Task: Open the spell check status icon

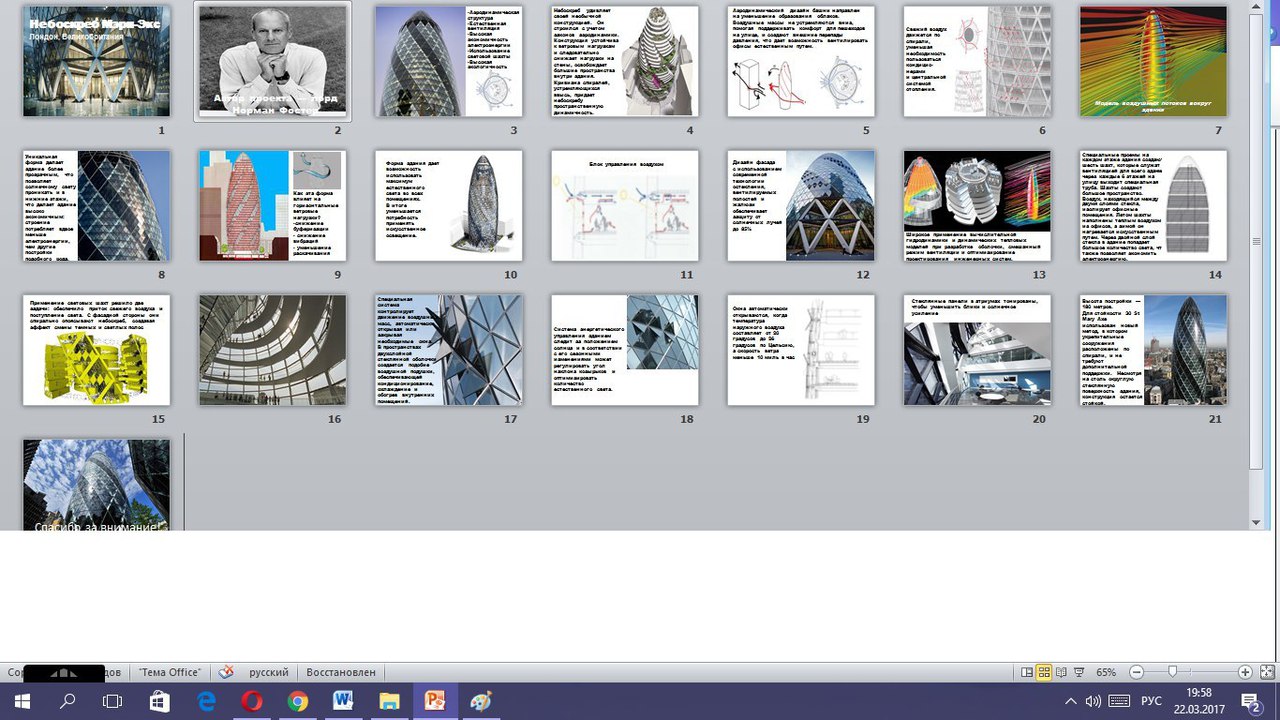Action: pos(227,673)
